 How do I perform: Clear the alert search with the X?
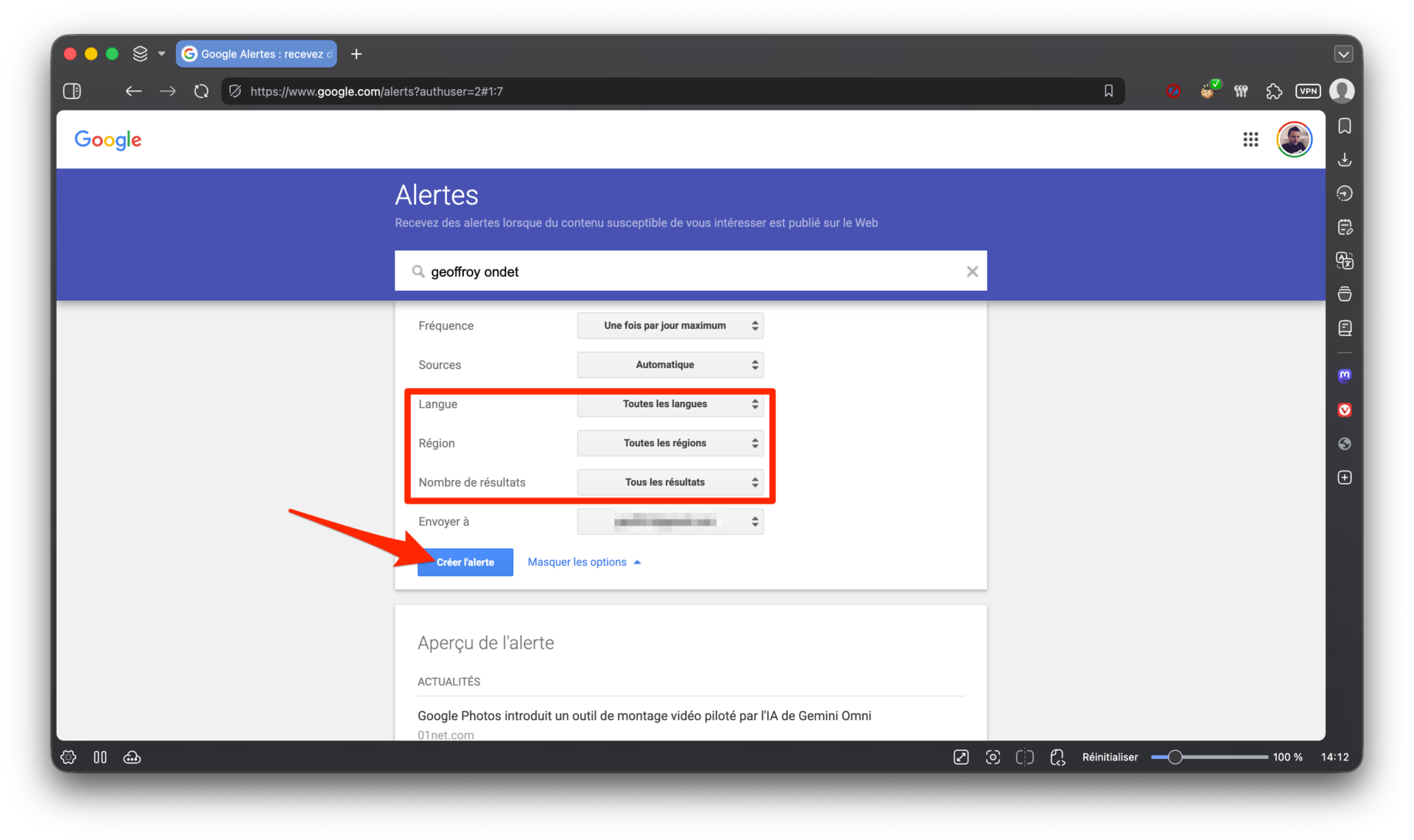click(972, 272)
